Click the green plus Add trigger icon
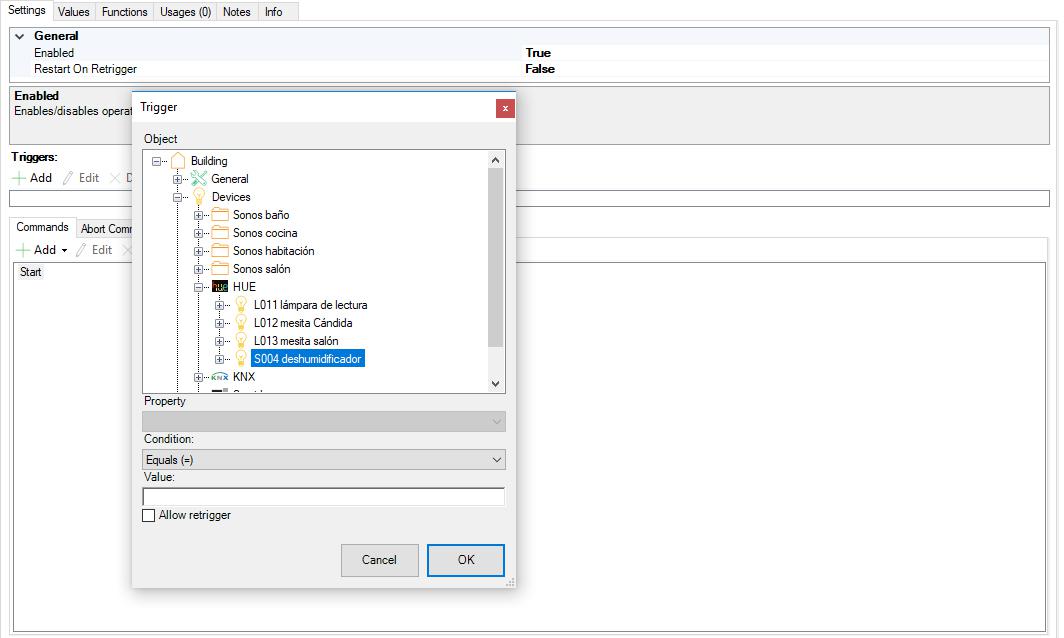The width and height of the screenshot is (1064, 638). click(19, 178)
